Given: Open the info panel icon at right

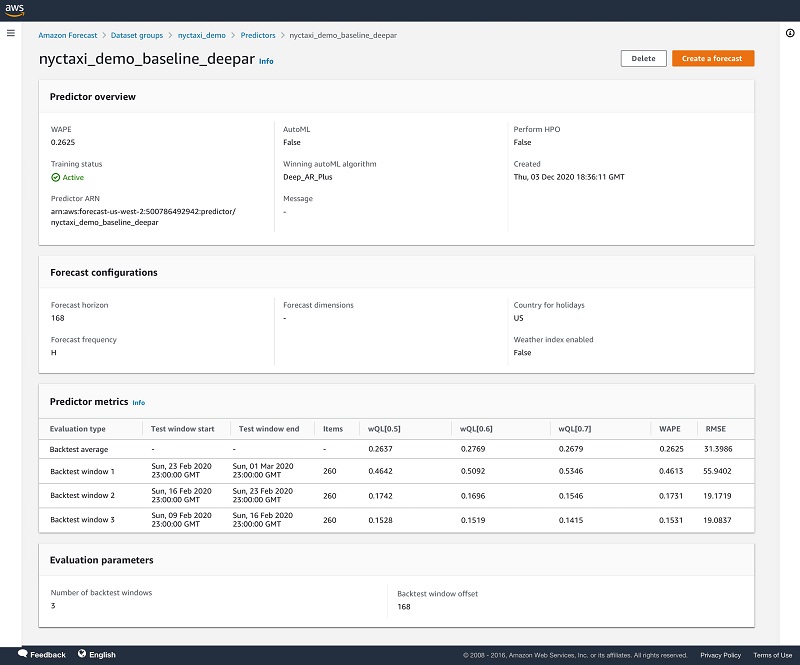Looking at the screenshot, I should coord(790,33).
